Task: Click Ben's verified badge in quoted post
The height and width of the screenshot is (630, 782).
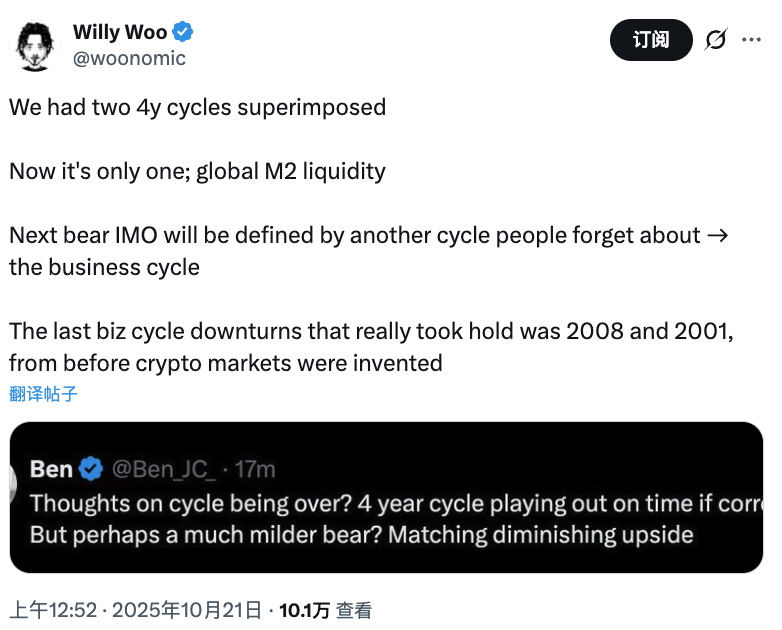Action: point(92,468)
